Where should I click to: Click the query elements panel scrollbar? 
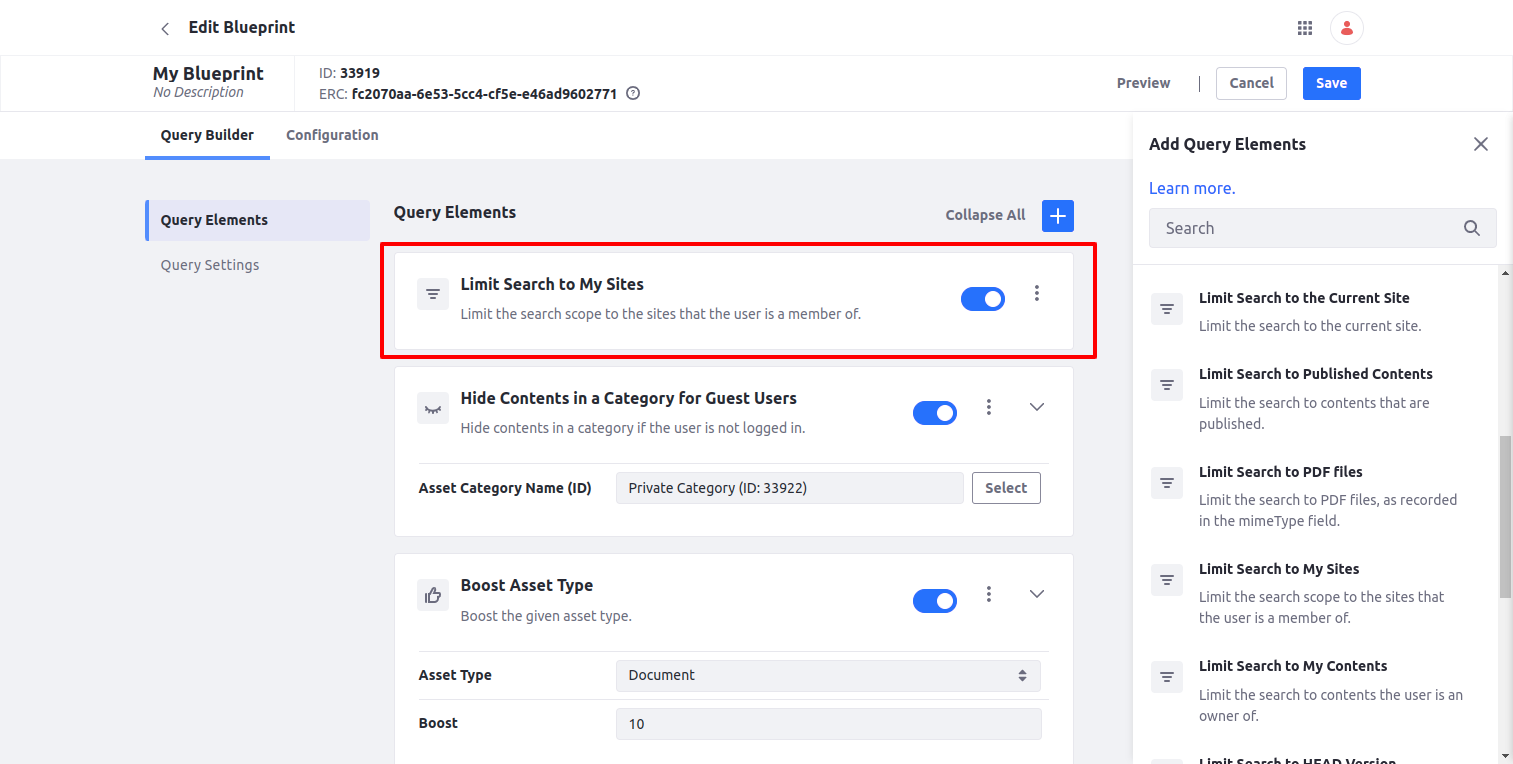[1505, 517]
